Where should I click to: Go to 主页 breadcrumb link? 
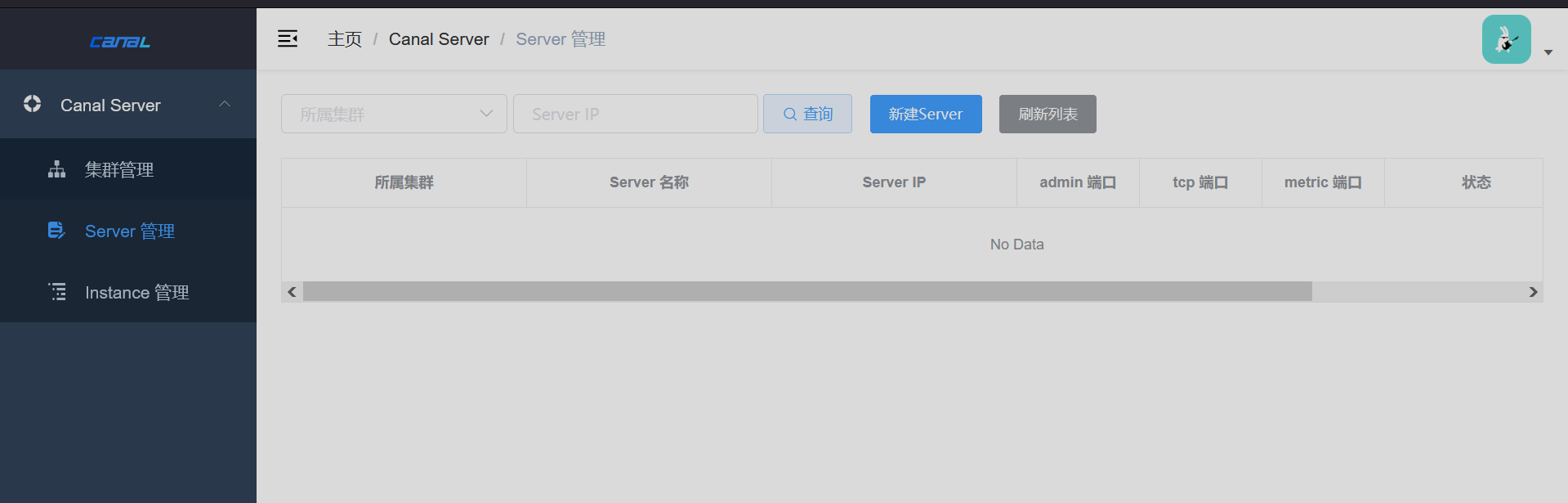(x=345, y=39)
